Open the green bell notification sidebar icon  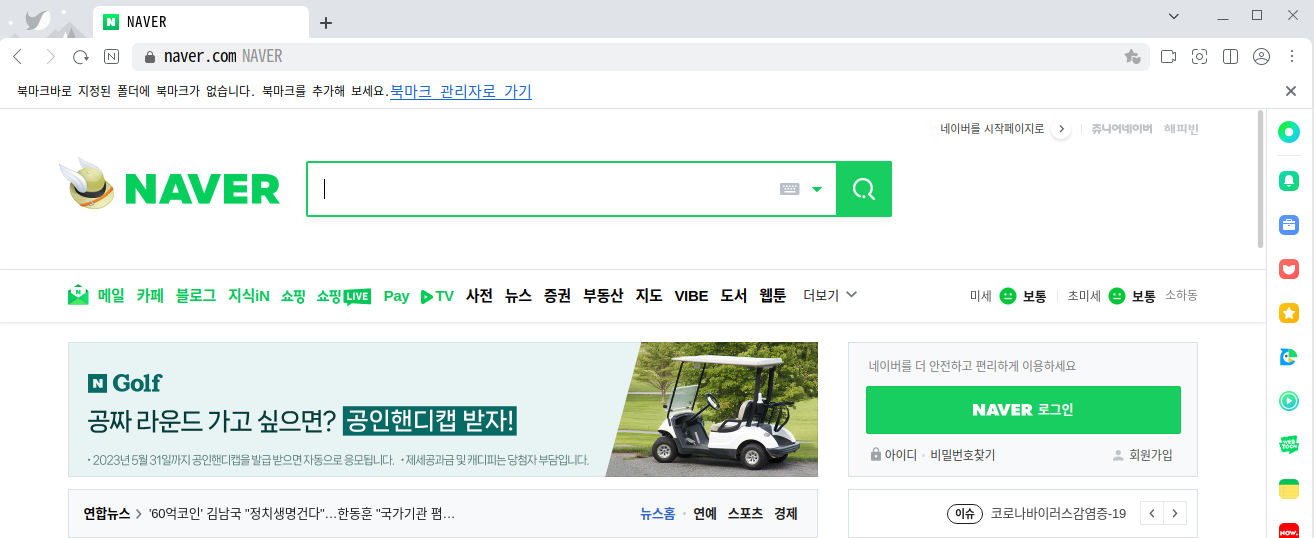click(x=1289, y=180)
